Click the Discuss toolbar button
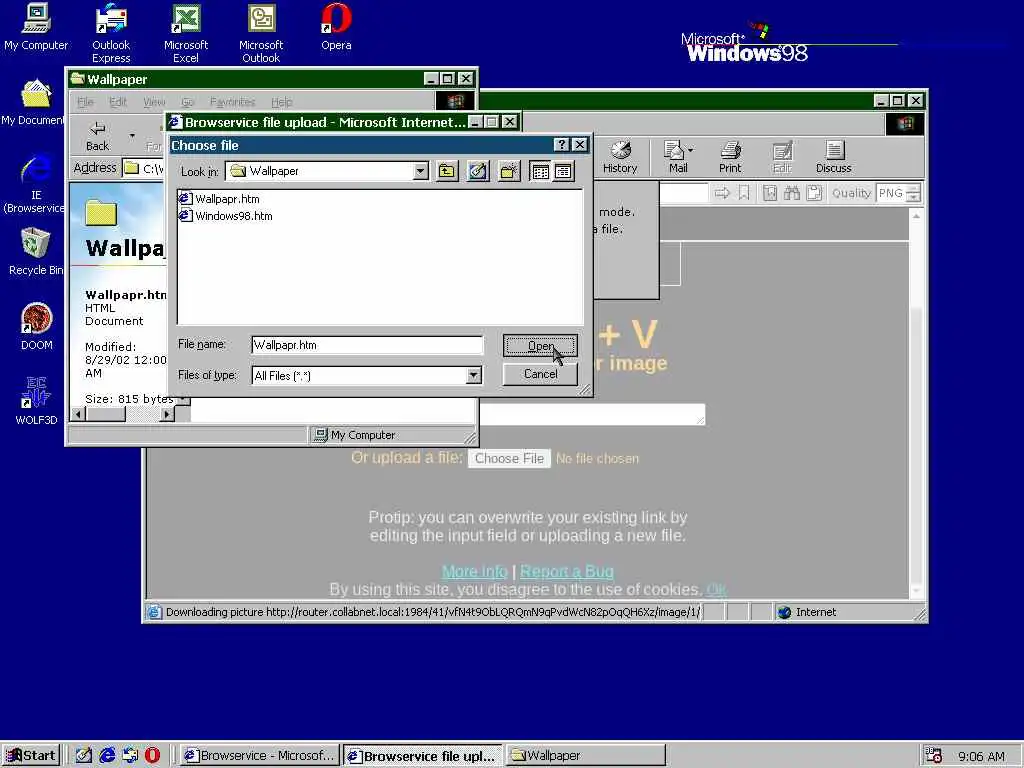 point(834,157)
